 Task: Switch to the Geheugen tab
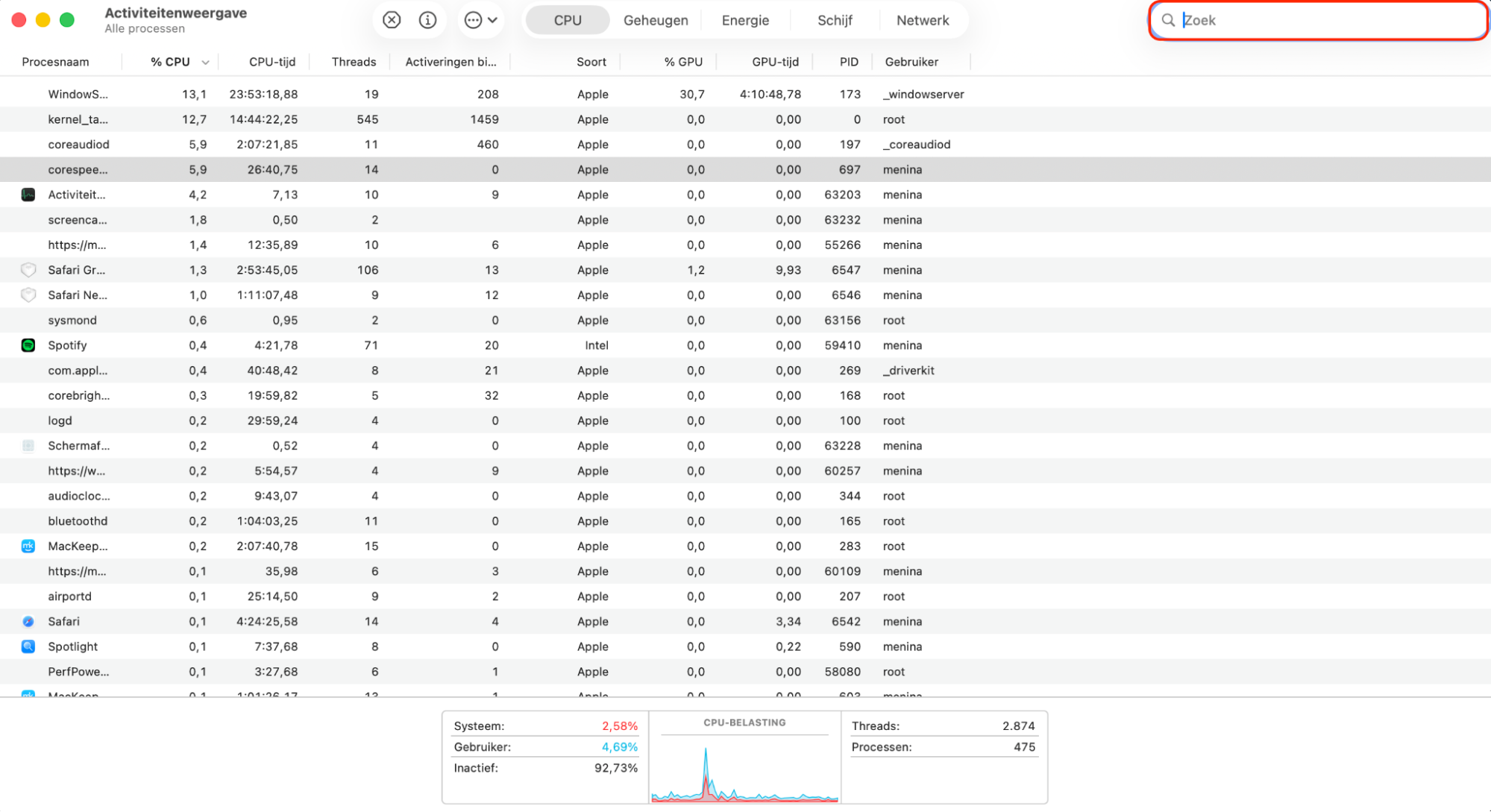tap(656, 20)
